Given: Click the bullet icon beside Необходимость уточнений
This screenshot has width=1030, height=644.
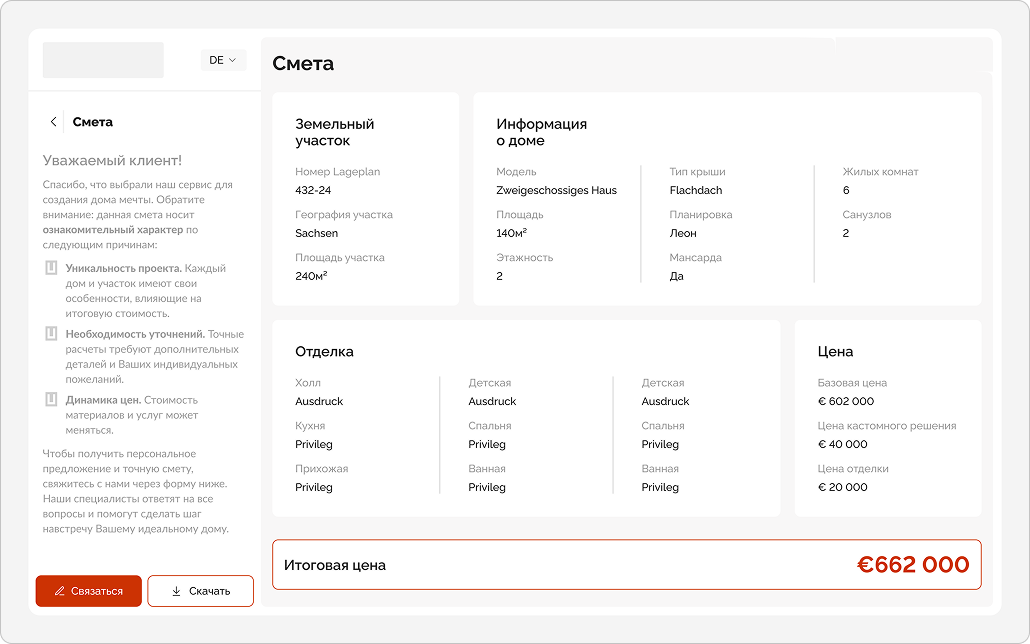Looking at the screenshot, I should [51, 334].
